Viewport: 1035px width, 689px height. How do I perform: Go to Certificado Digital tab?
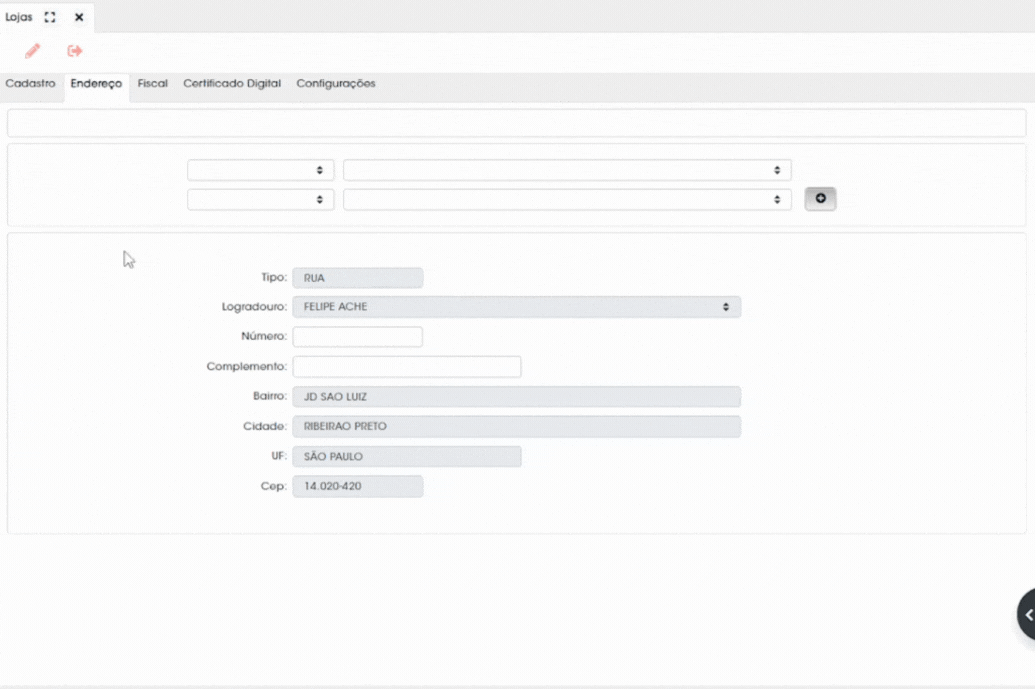coord(232,84)
